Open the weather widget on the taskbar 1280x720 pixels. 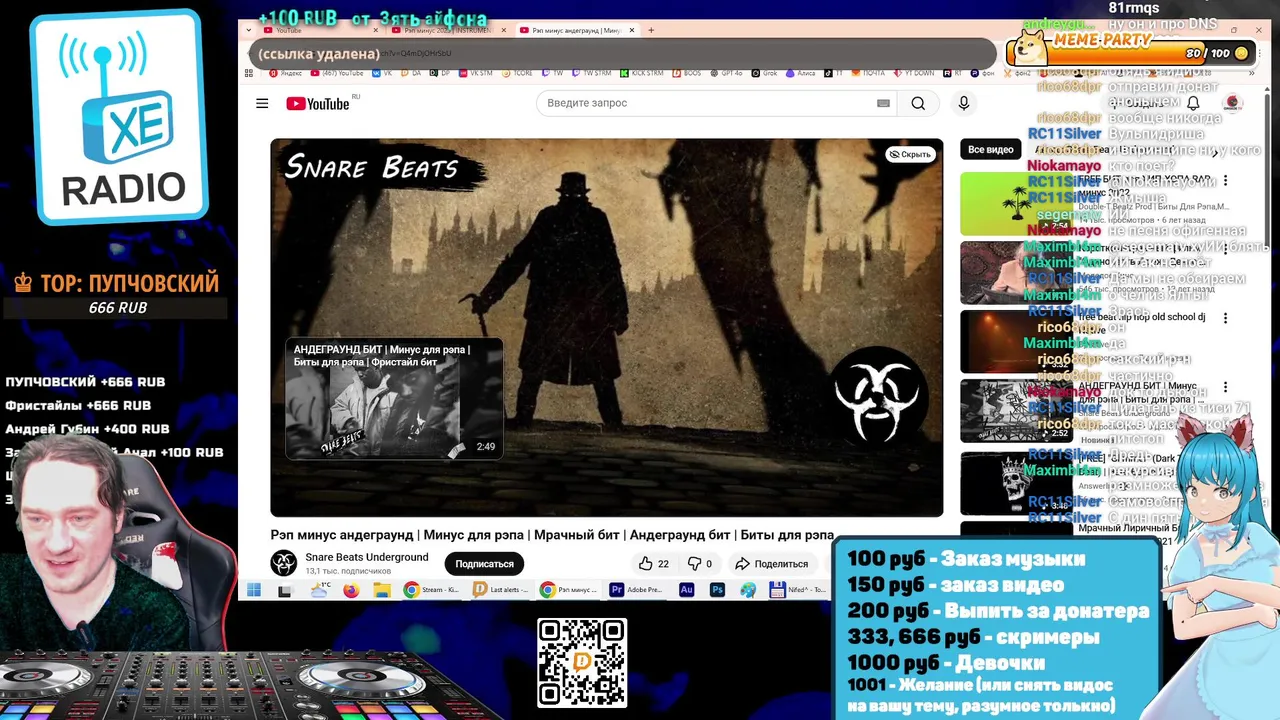click(x=320, y=591)
